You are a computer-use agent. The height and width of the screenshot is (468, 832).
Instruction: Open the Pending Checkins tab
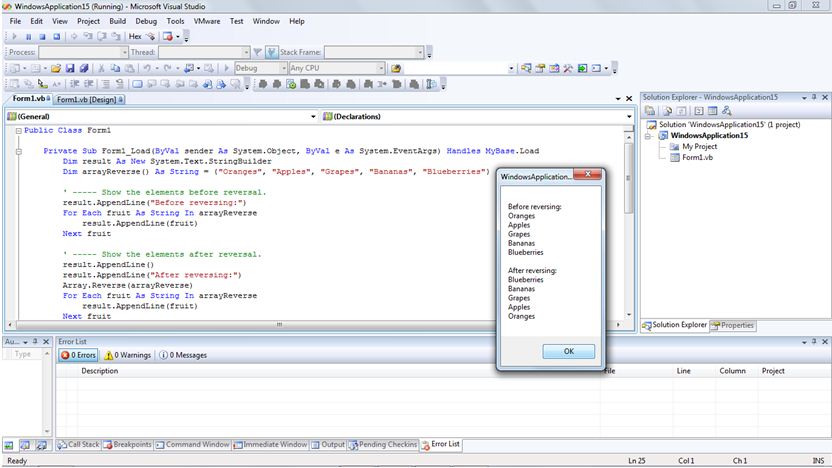tap(383, 445)
